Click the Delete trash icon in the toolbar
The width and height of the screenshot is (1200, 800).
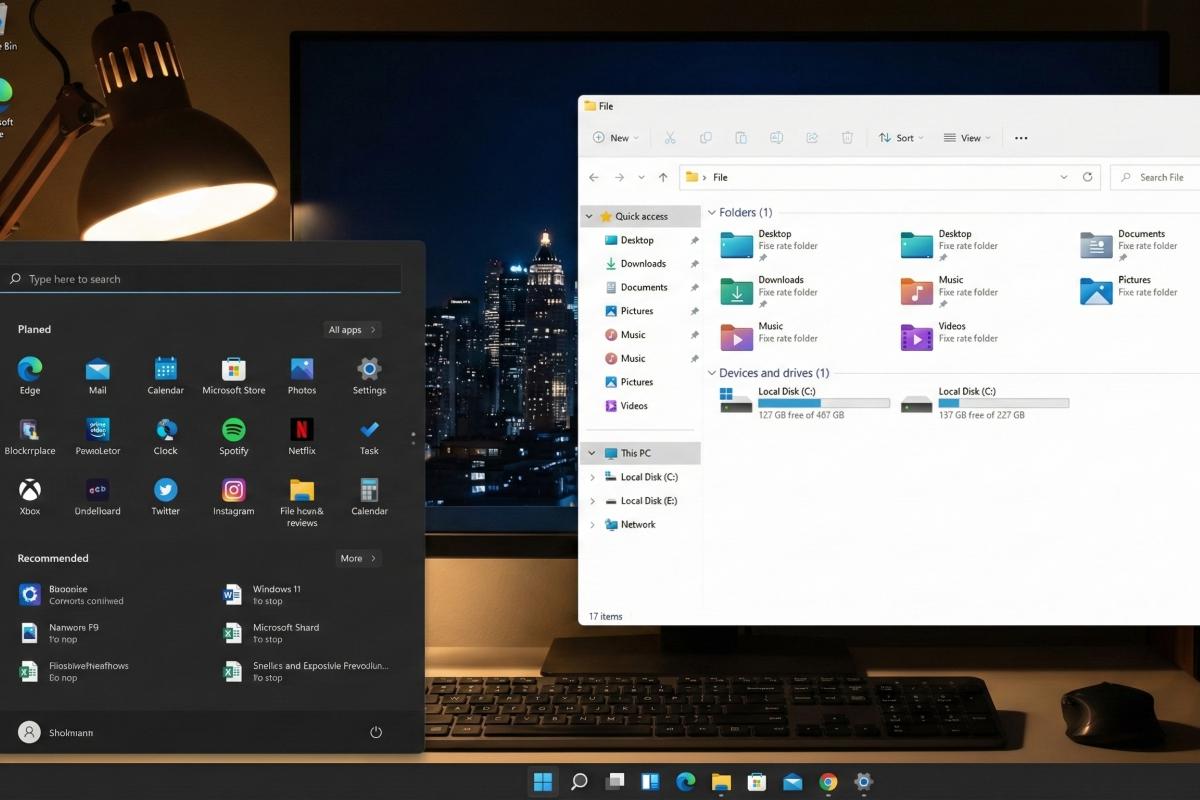tap(847, 137)
